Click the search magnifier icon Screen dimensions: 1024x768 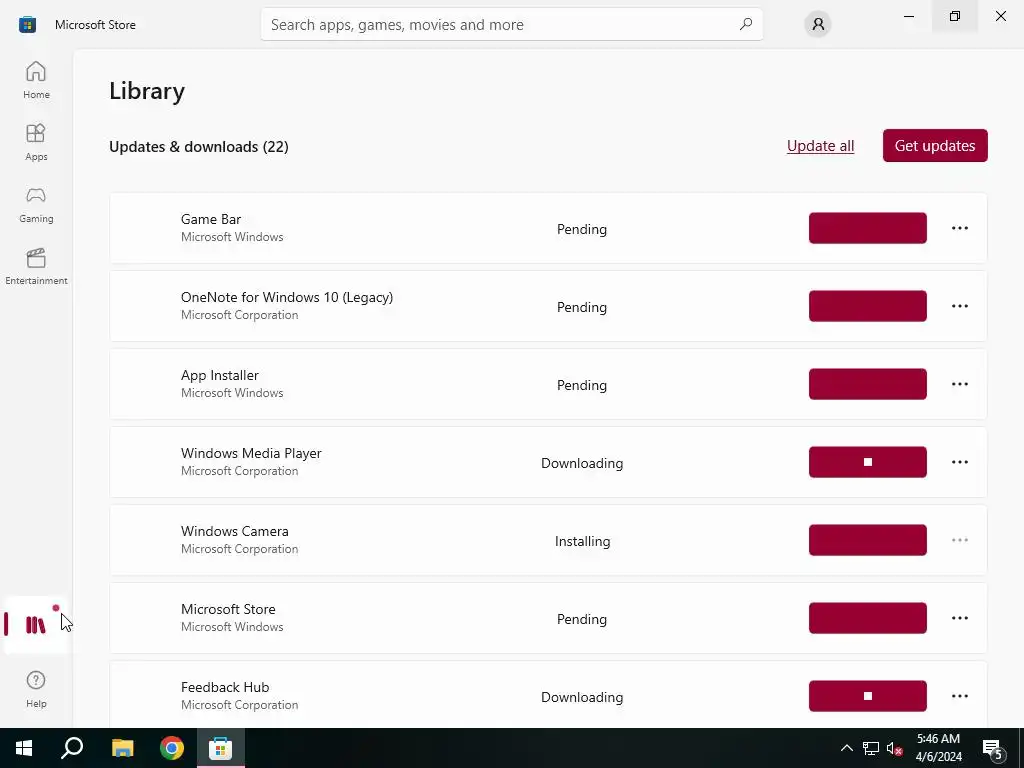[x=745, y=24]
